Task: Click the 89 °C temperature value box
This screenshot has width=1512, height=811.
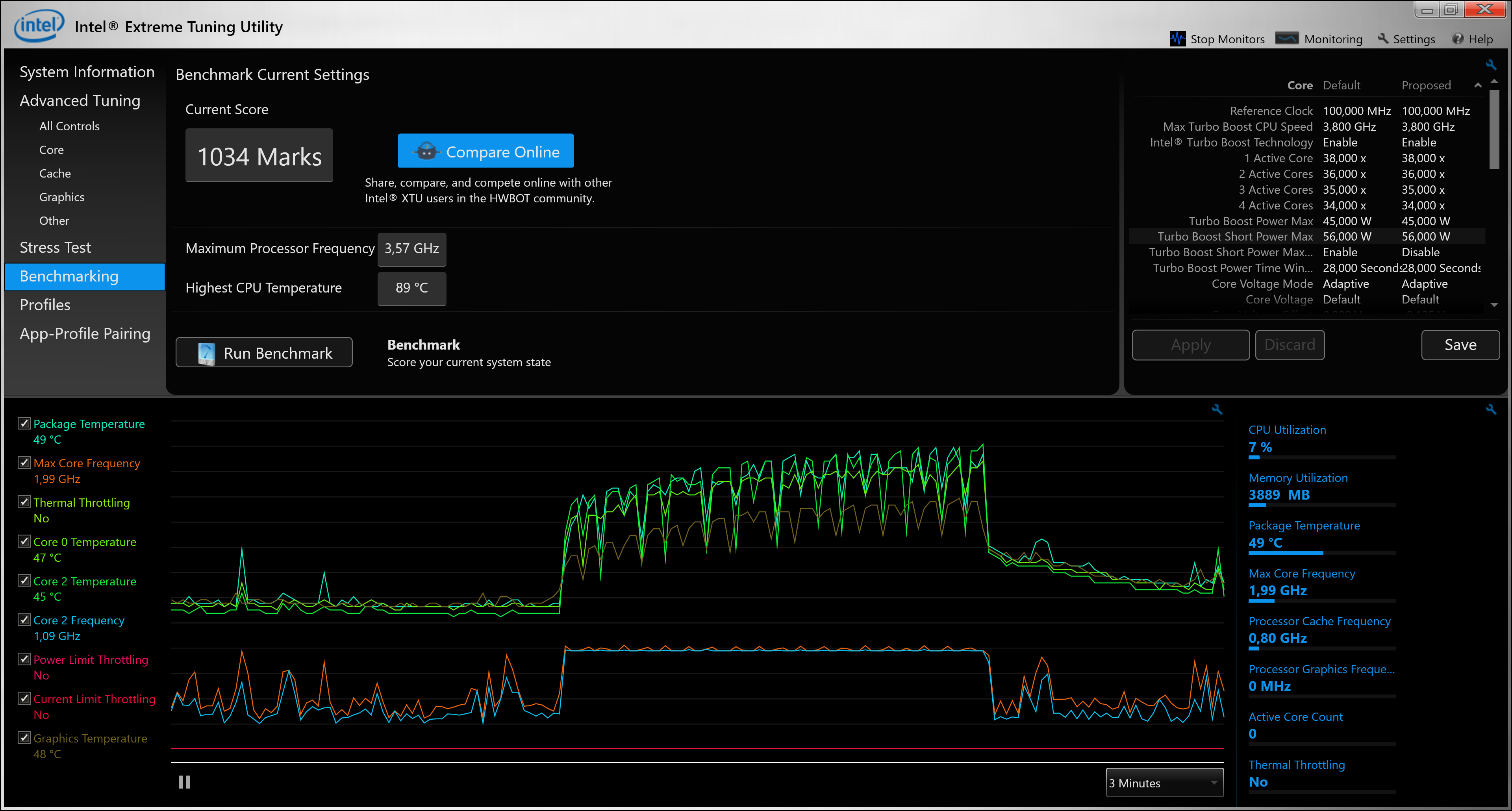Action: [411, 288]
